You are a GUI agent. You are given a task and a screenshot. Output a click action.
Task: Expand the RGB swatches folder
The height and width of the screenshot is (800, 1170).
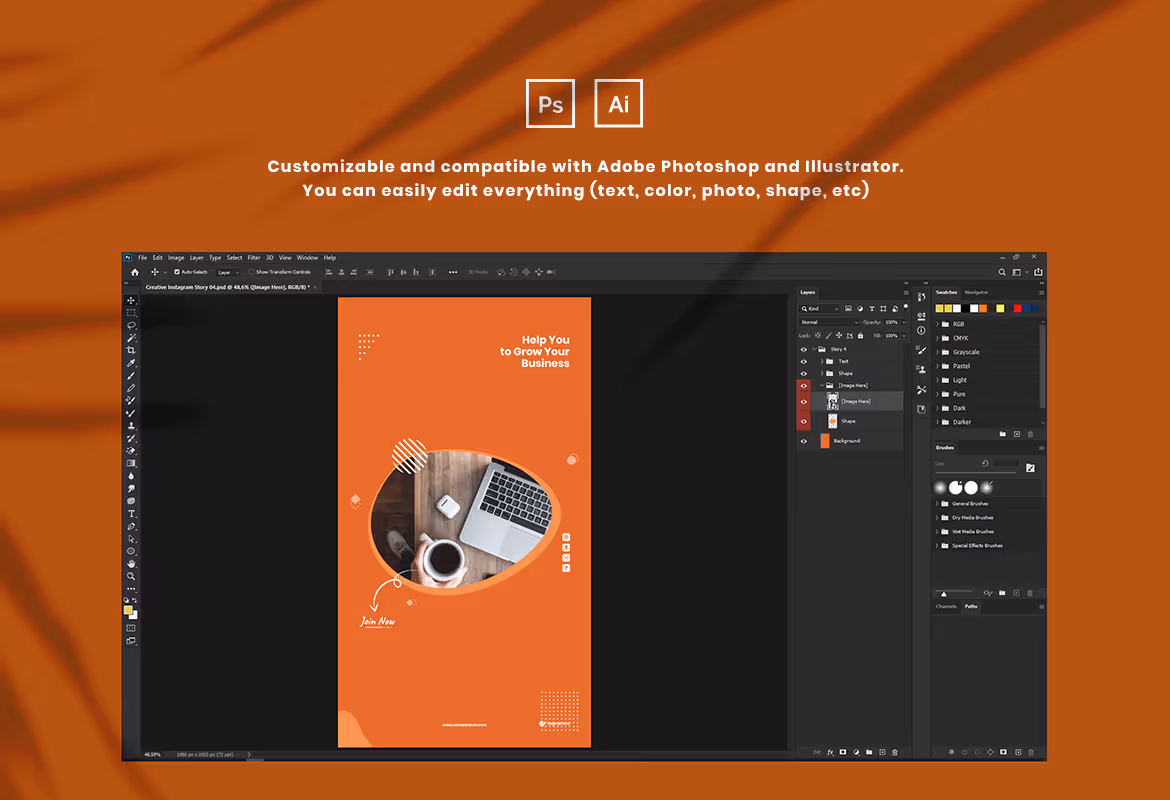[x=938, y=324]
